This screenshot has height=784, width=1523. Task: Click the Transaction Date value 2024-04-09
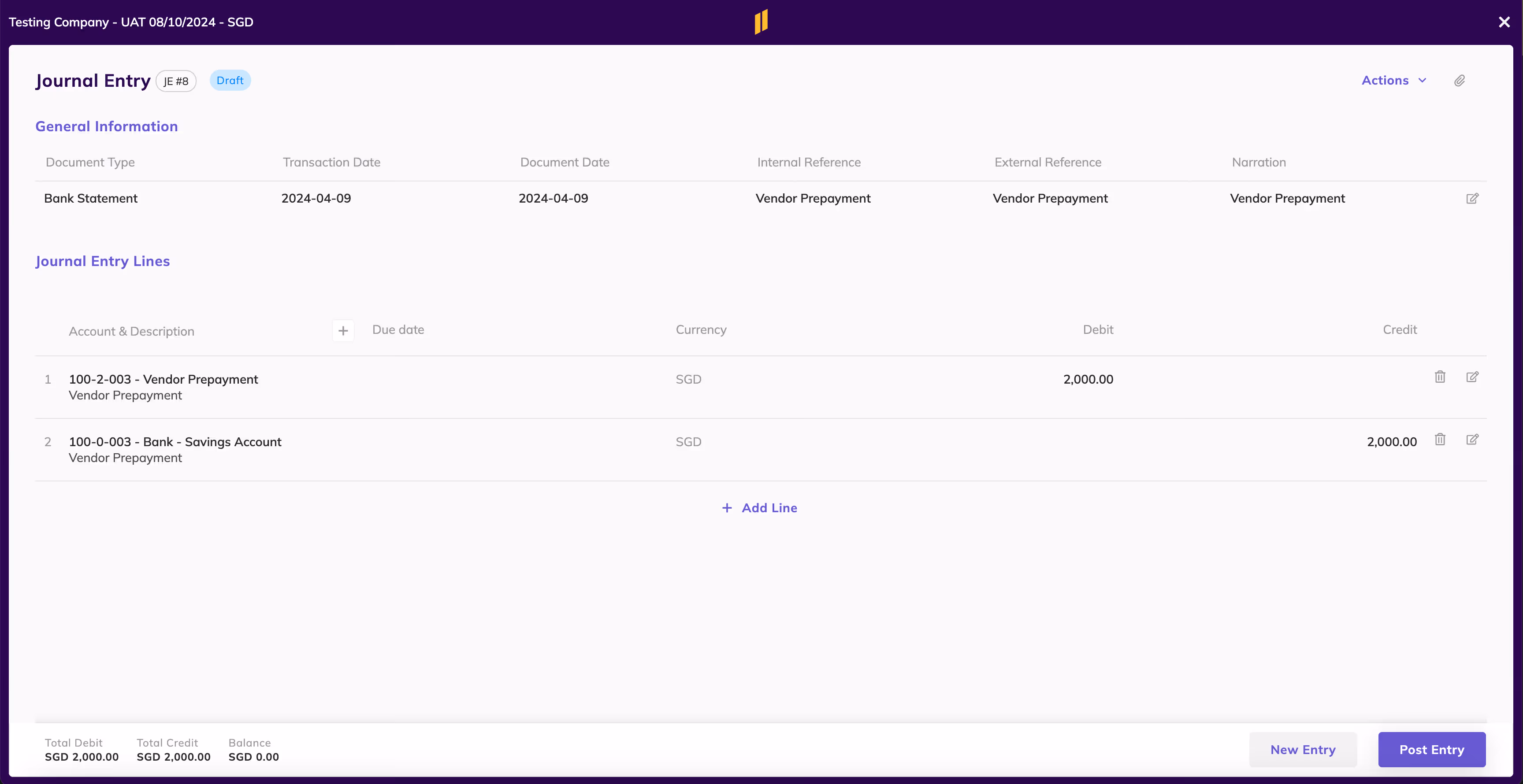[x=316, y=199]
